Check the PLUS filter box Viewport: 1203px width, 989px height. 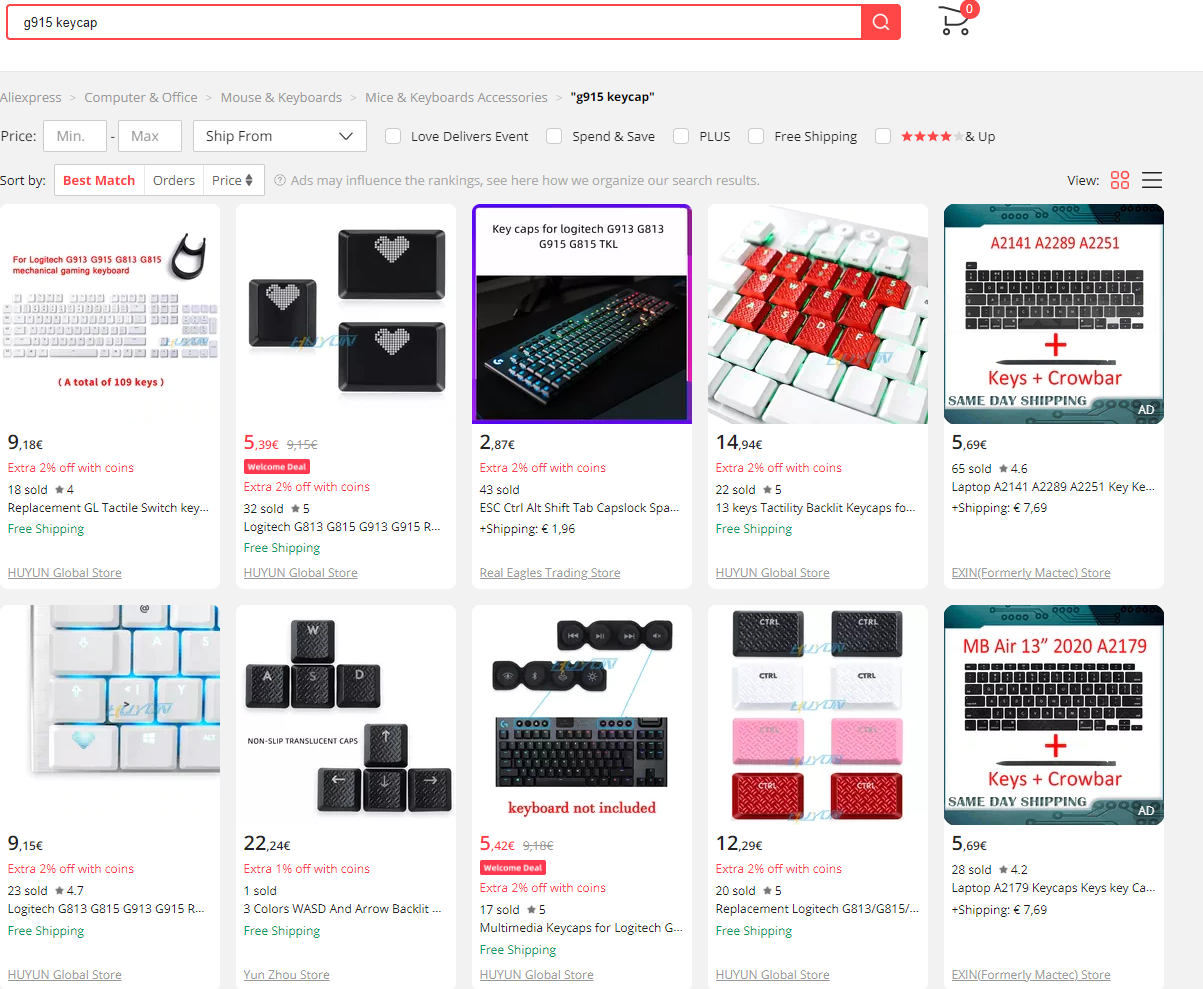[681, 136]
